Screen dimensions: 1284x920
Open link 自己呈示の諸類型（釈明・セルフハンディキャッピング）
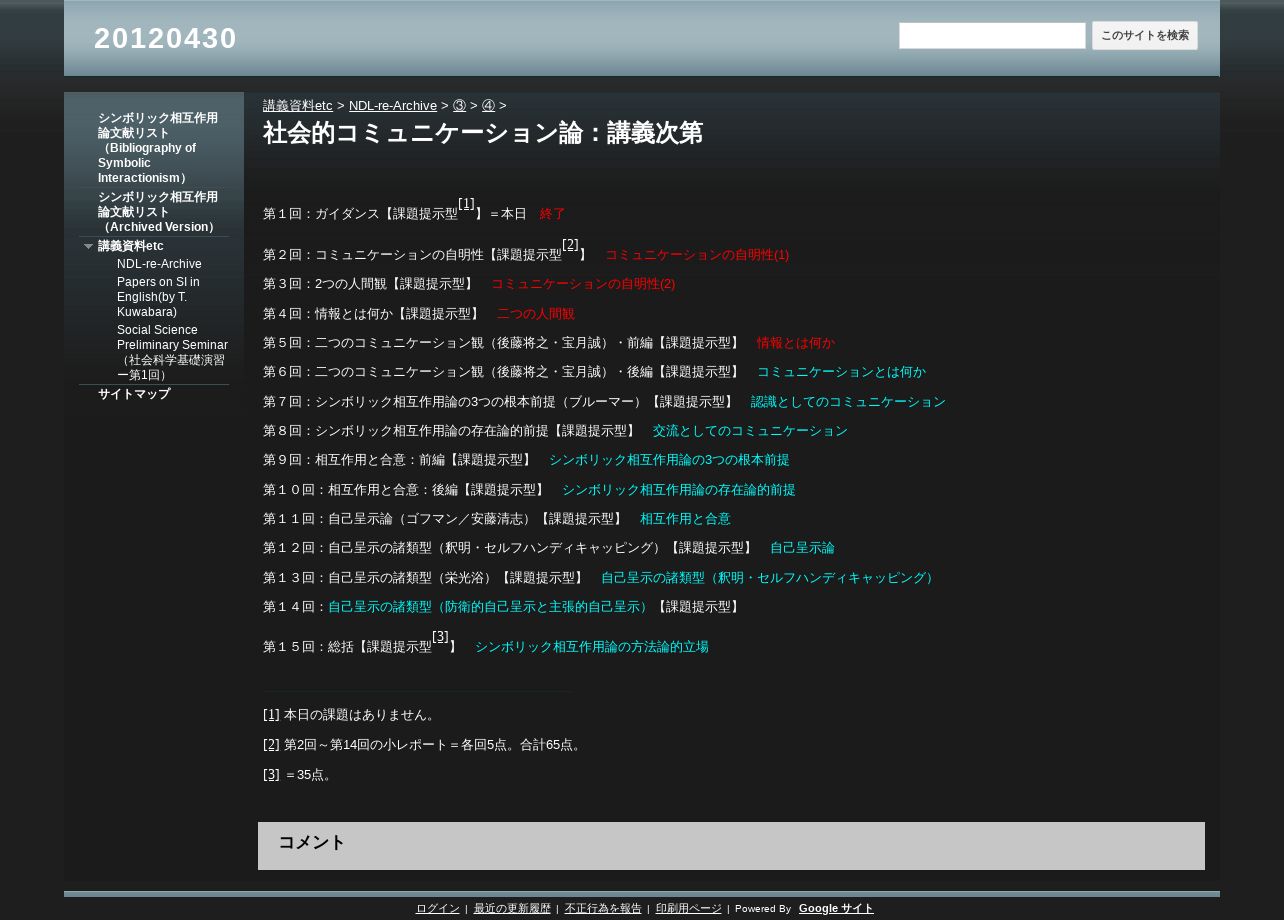(x=770, y=578)
